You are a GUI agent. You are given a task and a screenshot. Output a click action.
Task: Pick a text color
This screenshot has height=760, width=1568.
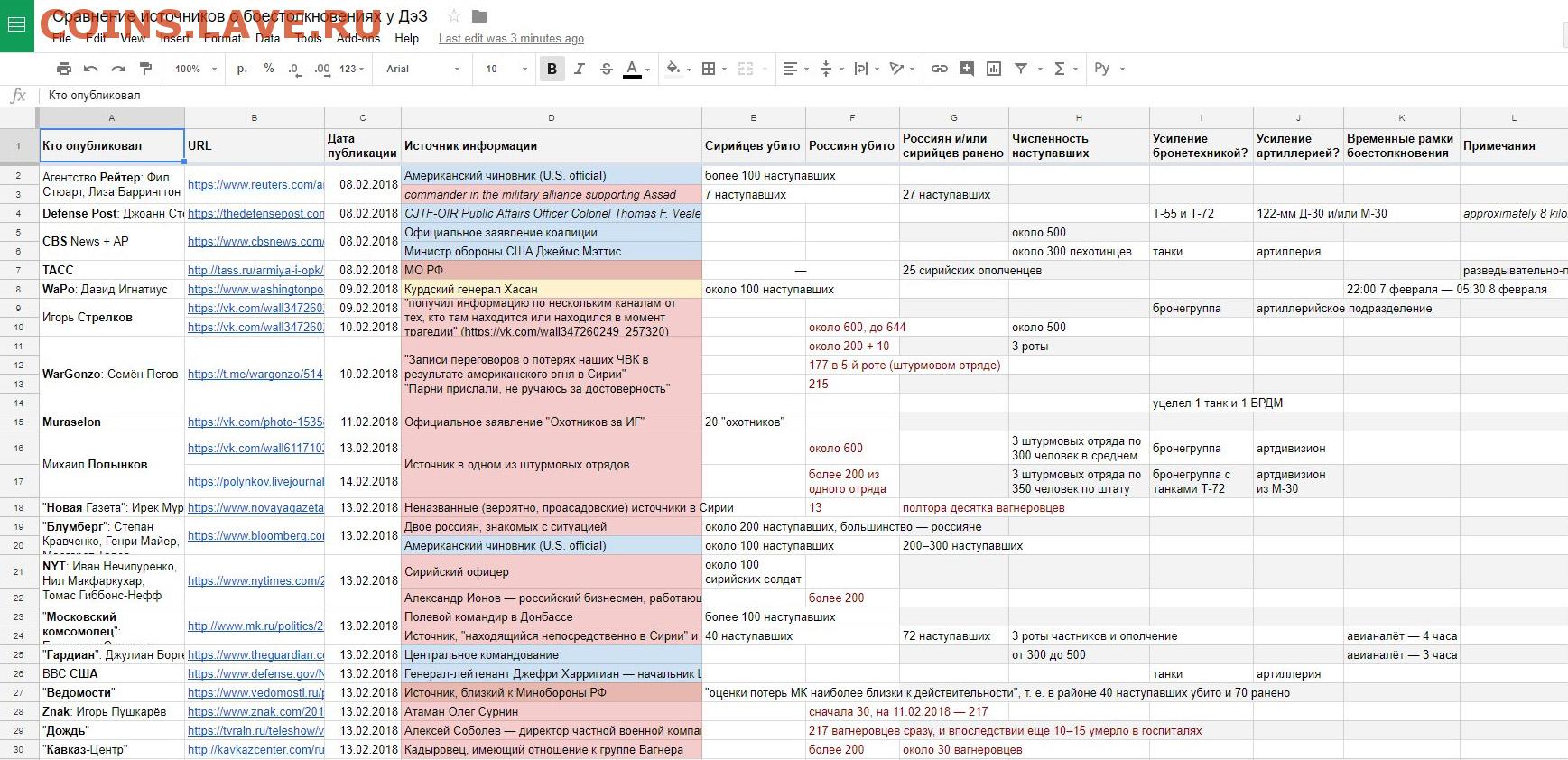pos(633,69)
